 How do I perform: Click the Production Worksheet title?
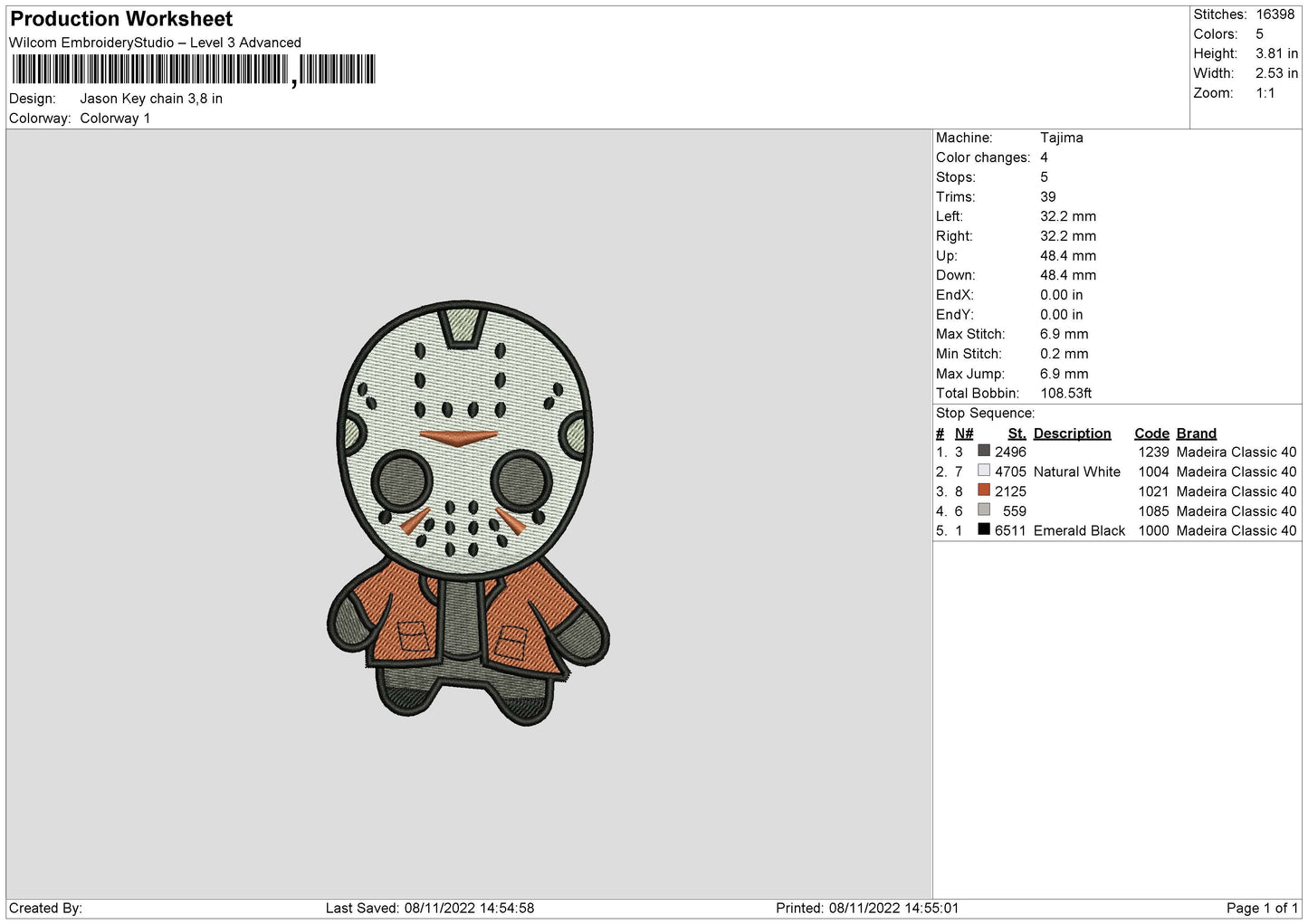(121, 18)
